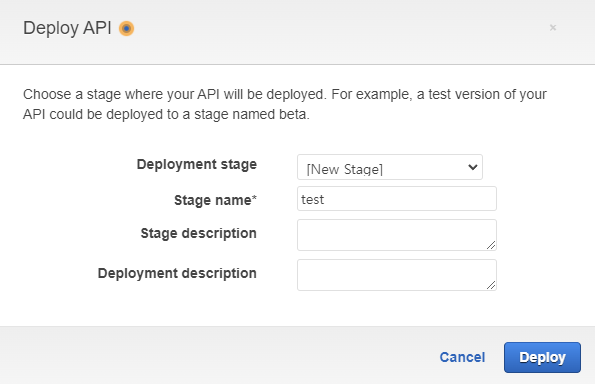
Task: Click the Deploy API dialog title
Action: [67, 28]
